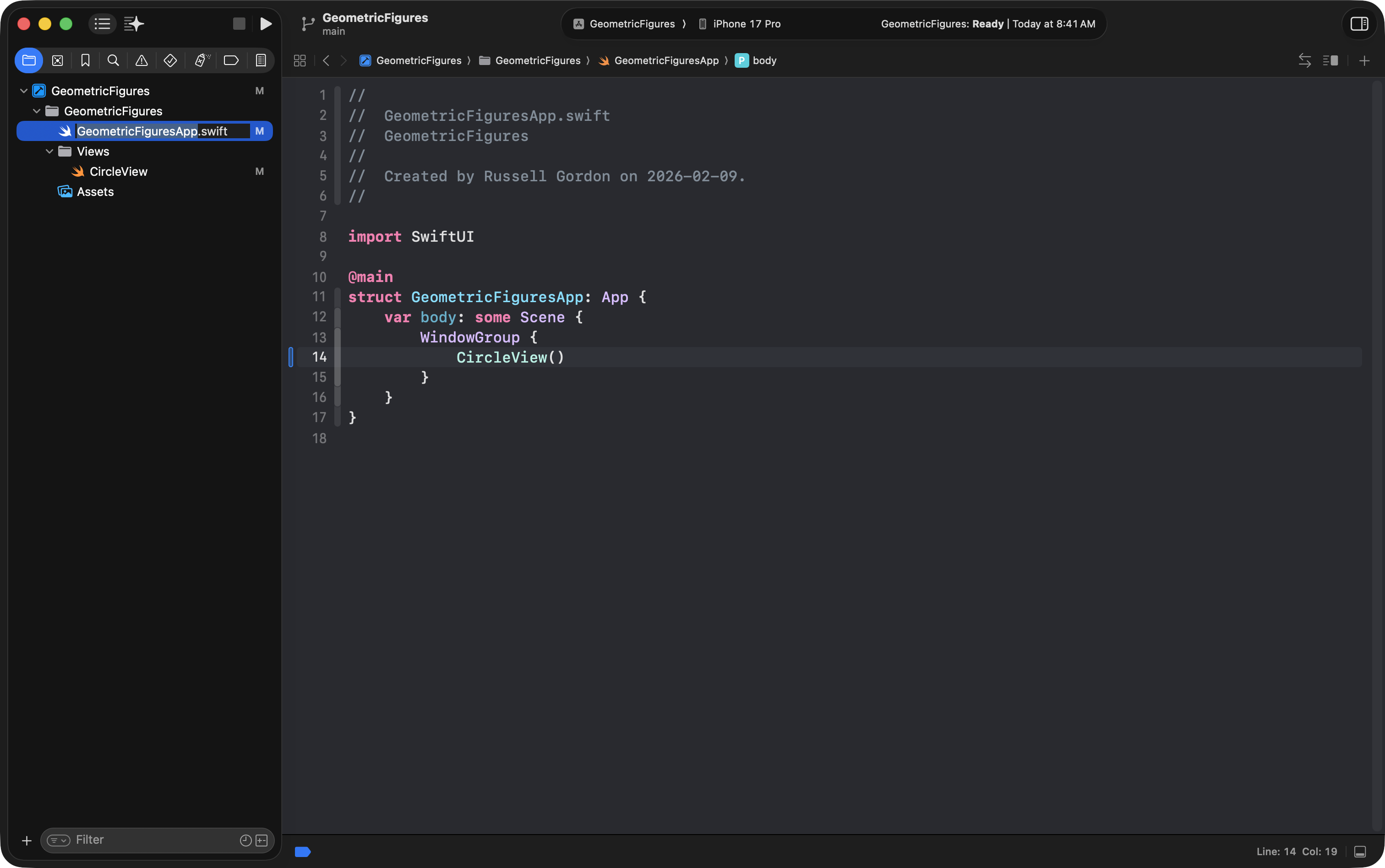The width and height of the screenshot is (1385, 868).
Task: Open the Report navigator icon
Action: pos(261,60)
